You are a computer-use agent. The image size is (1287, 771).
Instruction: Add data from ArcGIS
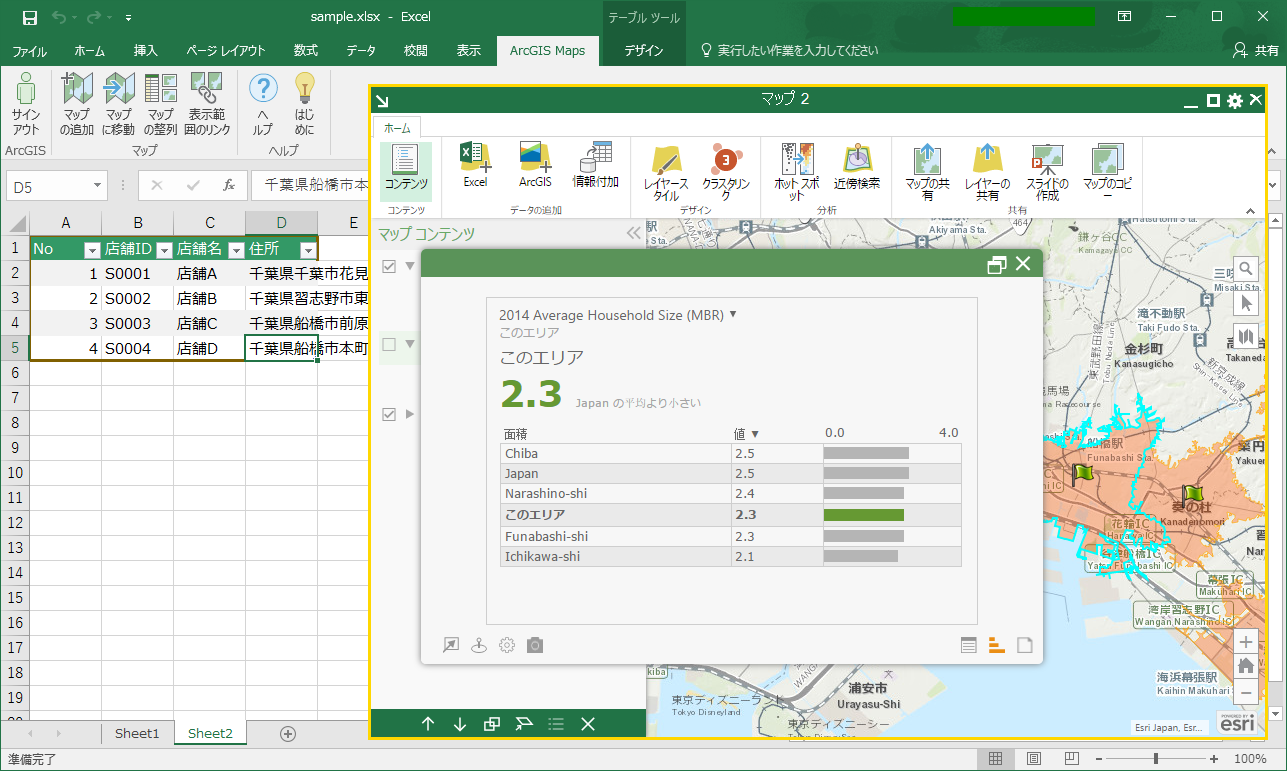coord(535,166)
